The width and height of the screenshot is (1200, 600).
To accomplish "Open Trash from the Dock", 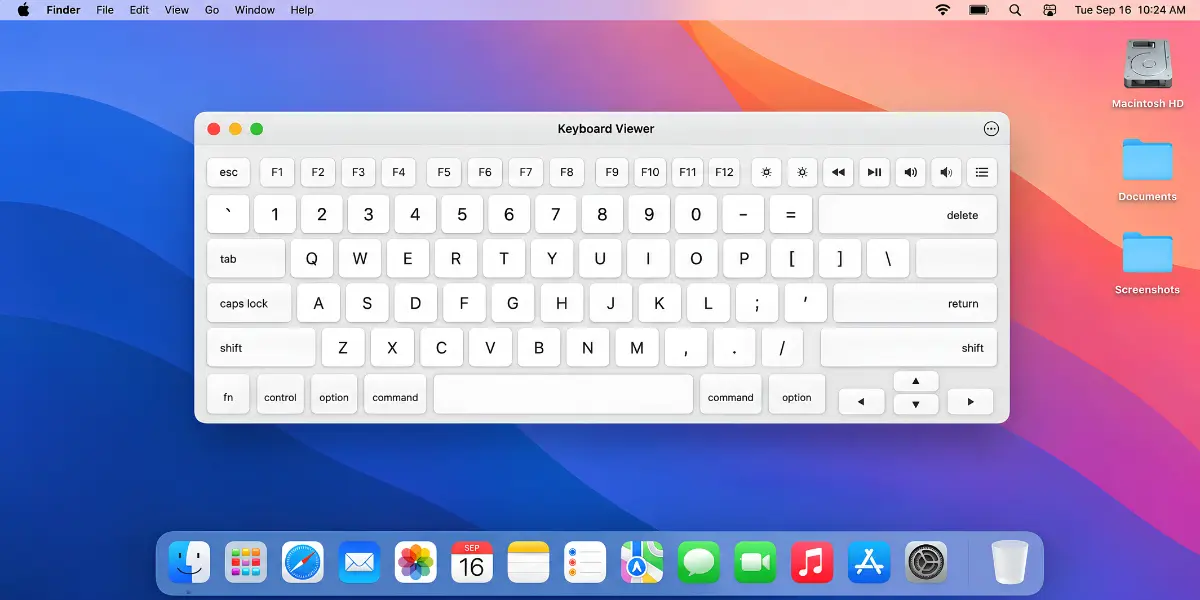I will (x=1010, y=562).
